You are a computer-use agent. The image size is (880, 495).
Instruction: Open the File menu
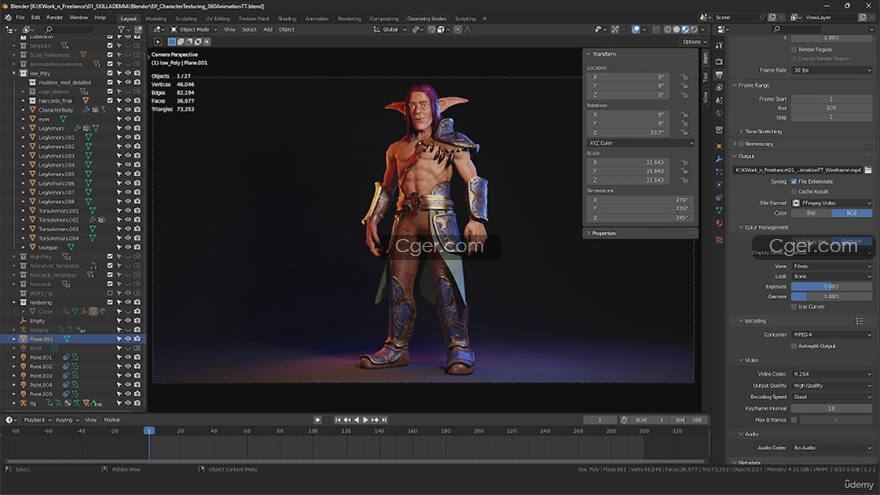point(20,17)
